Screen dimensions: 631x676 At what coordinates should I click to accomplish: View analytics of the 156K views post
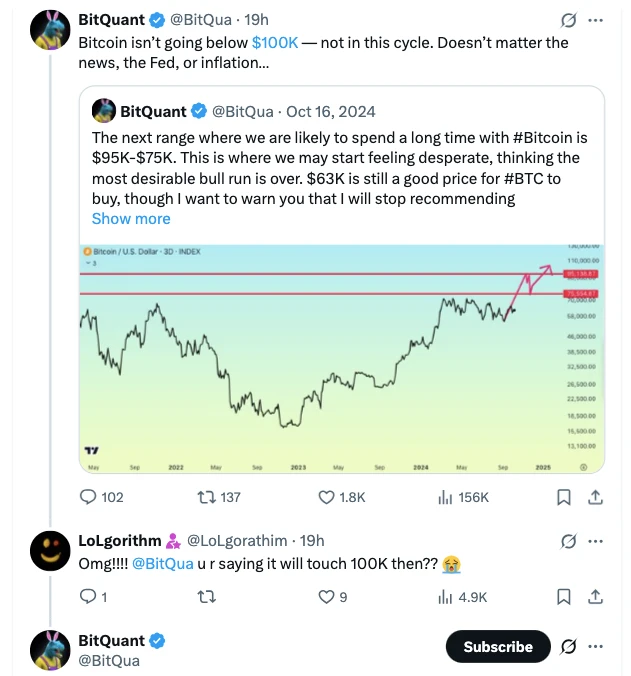pyautogui.click(x=446, y=497)
